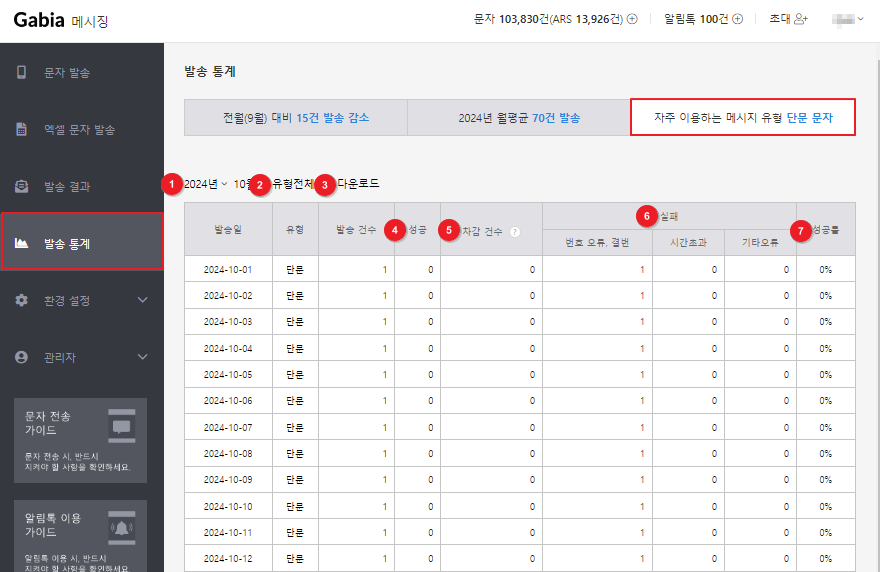This screenshot has width=880, height=572.
Task: Click 단문 in the 2024-10-03 row
Action: point(295,322)
